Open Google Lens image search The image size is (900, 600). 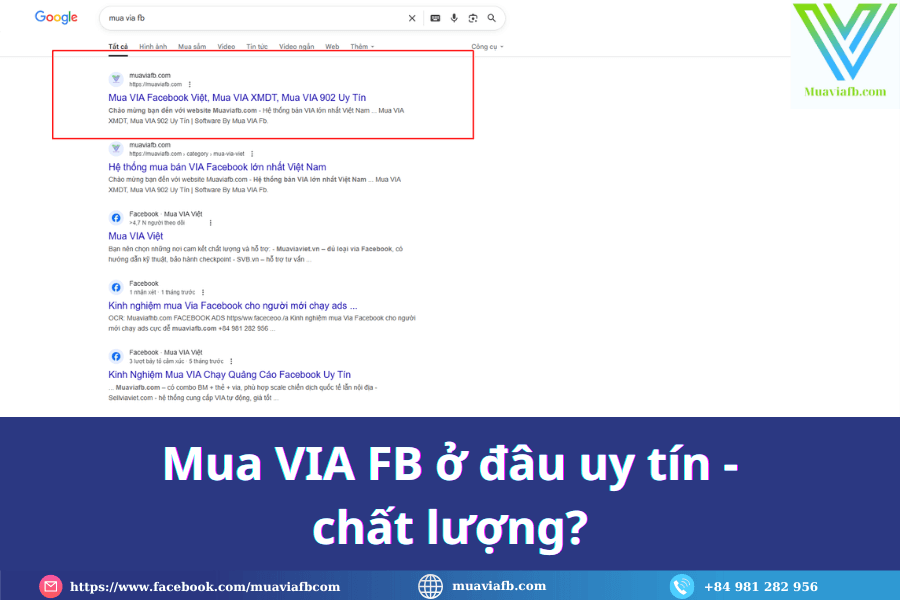pyautogui.click(x=472, y=18)
